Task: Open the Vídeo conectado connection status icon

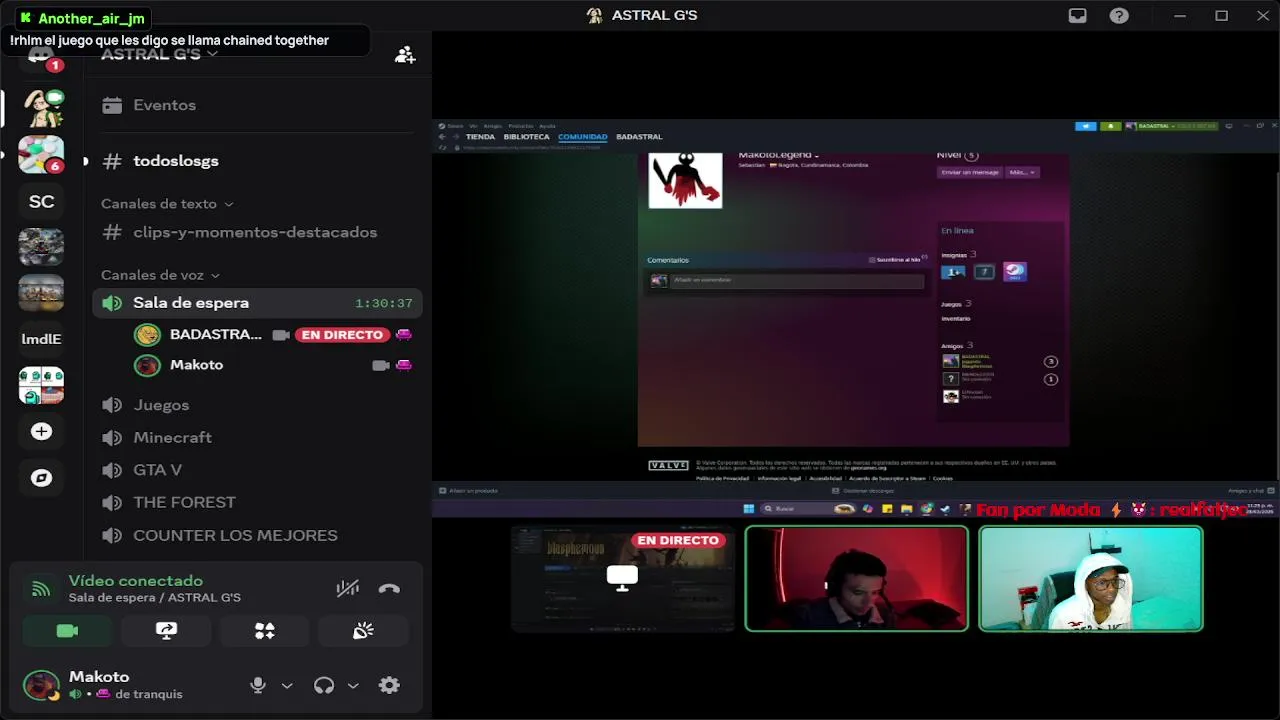Action: tap(41, 589)
